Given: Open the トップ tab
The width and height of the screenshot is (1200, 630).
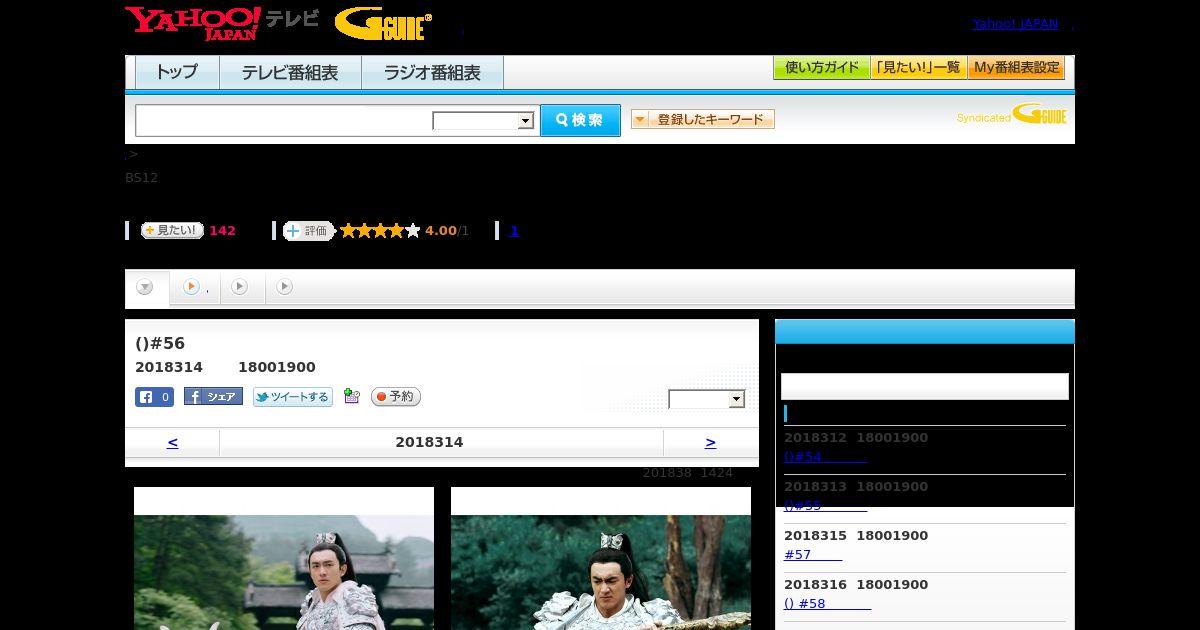Looking at the screenshot, I should click(x=177, y=72).
